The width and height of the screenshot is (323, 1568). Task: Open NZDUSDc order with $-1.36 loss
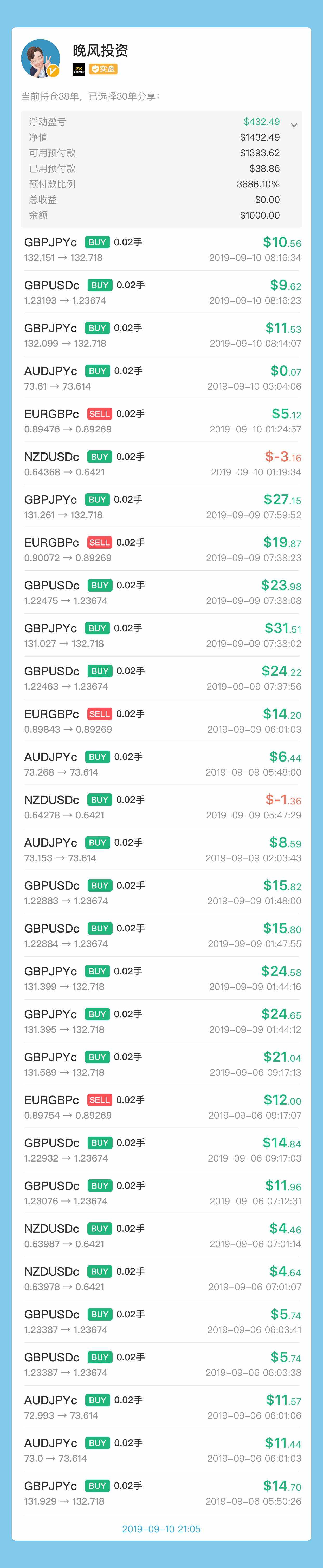pyautogui.click(x=162, y=806)
